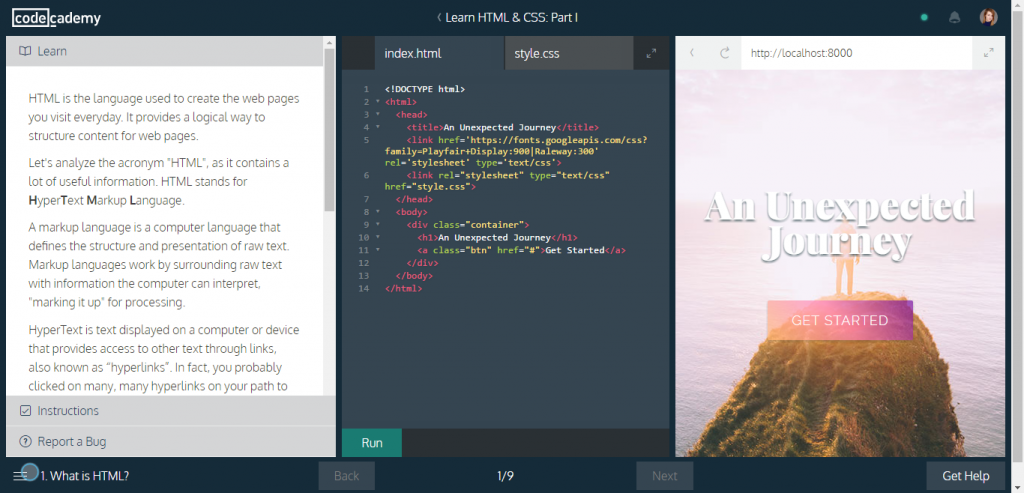
Task: Click the An Unexpected Journey title tag line
Action: coord(502,127)
